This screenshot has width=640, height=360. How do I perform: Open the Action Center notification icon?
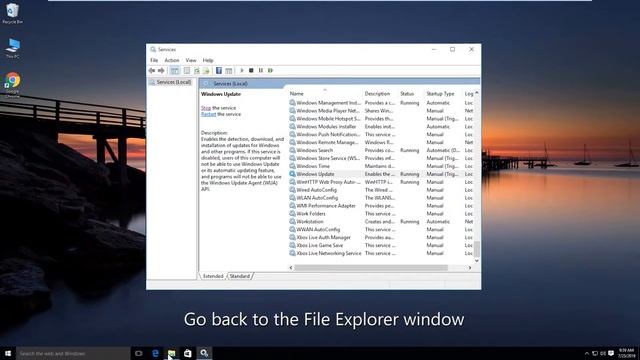click(611, 353)
